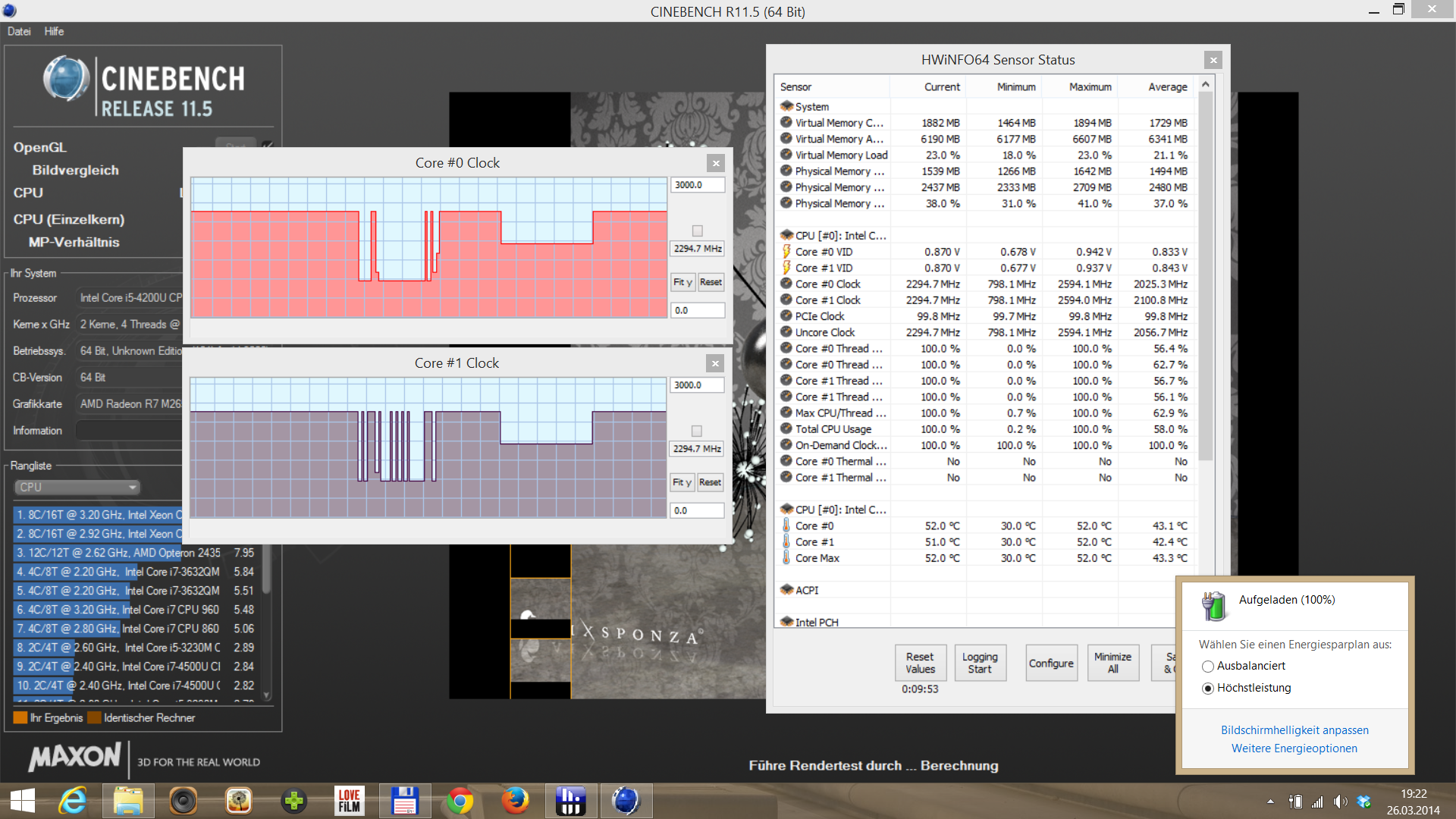Screen dimensions: 1456x819
Task: Launch Google Chrome from the taskbar
Action: pyautogui.click(x=460, y=801)
